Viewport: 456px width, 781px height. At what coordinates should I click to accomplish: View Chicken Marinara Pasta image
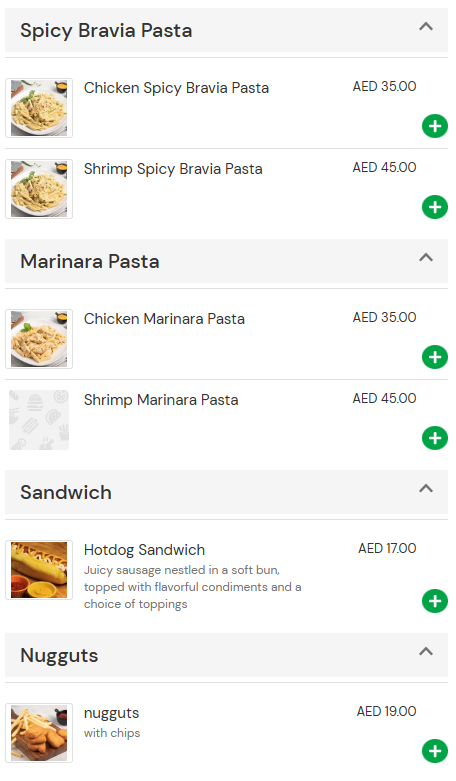[39, 339]
